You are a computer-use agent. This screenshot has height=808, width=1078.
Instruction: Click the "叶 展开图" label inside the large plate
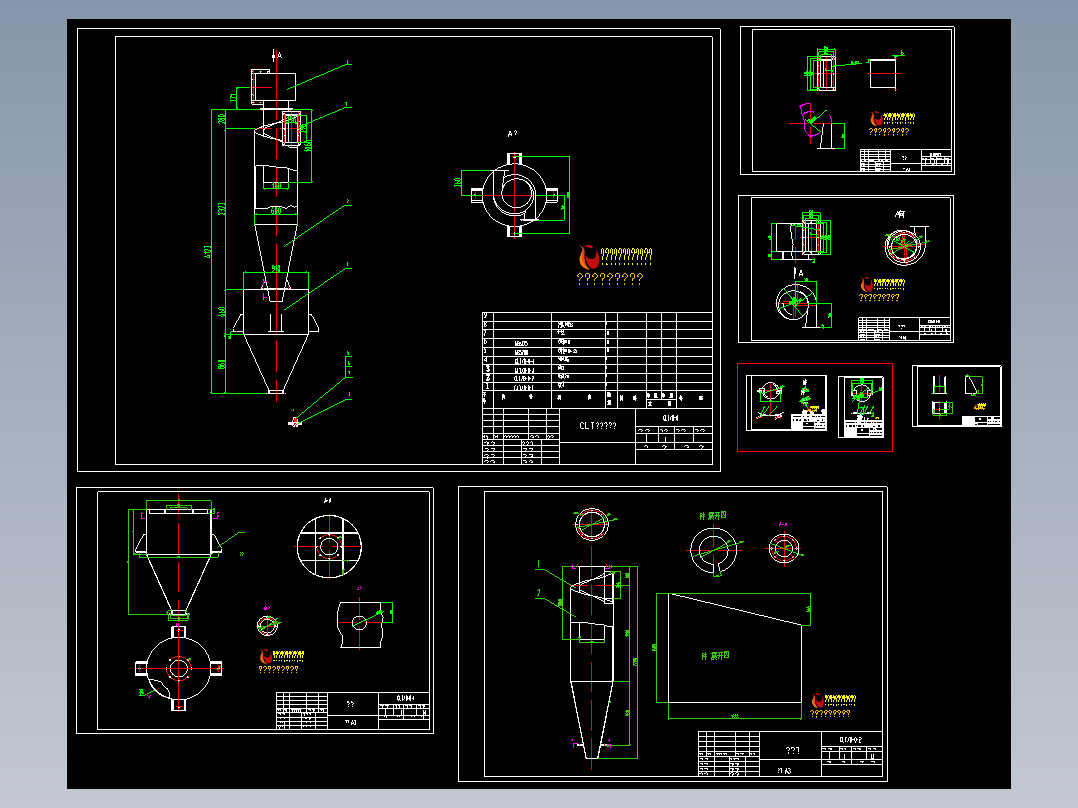coord(715,656)
